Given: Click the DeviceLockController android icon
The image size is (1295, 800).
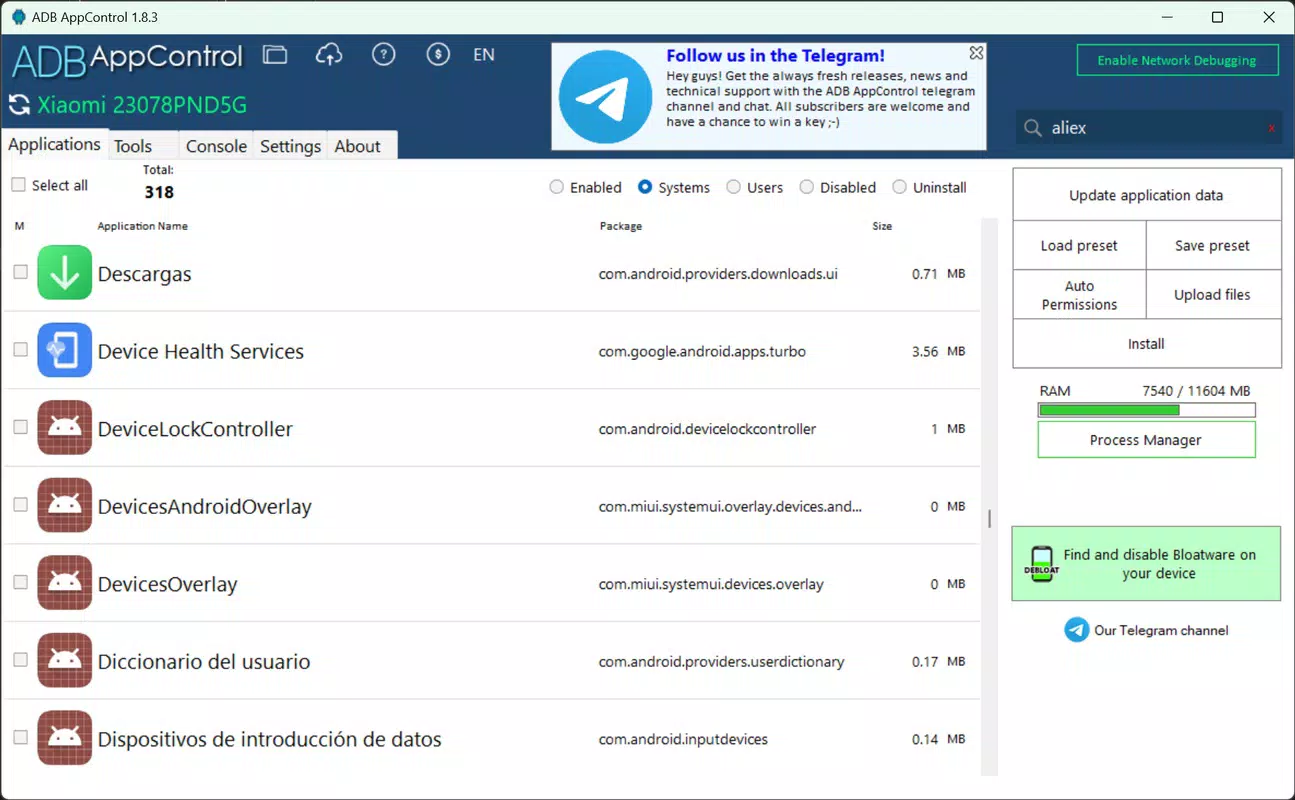Looking at the screenshot, I should tap(65, 428).
